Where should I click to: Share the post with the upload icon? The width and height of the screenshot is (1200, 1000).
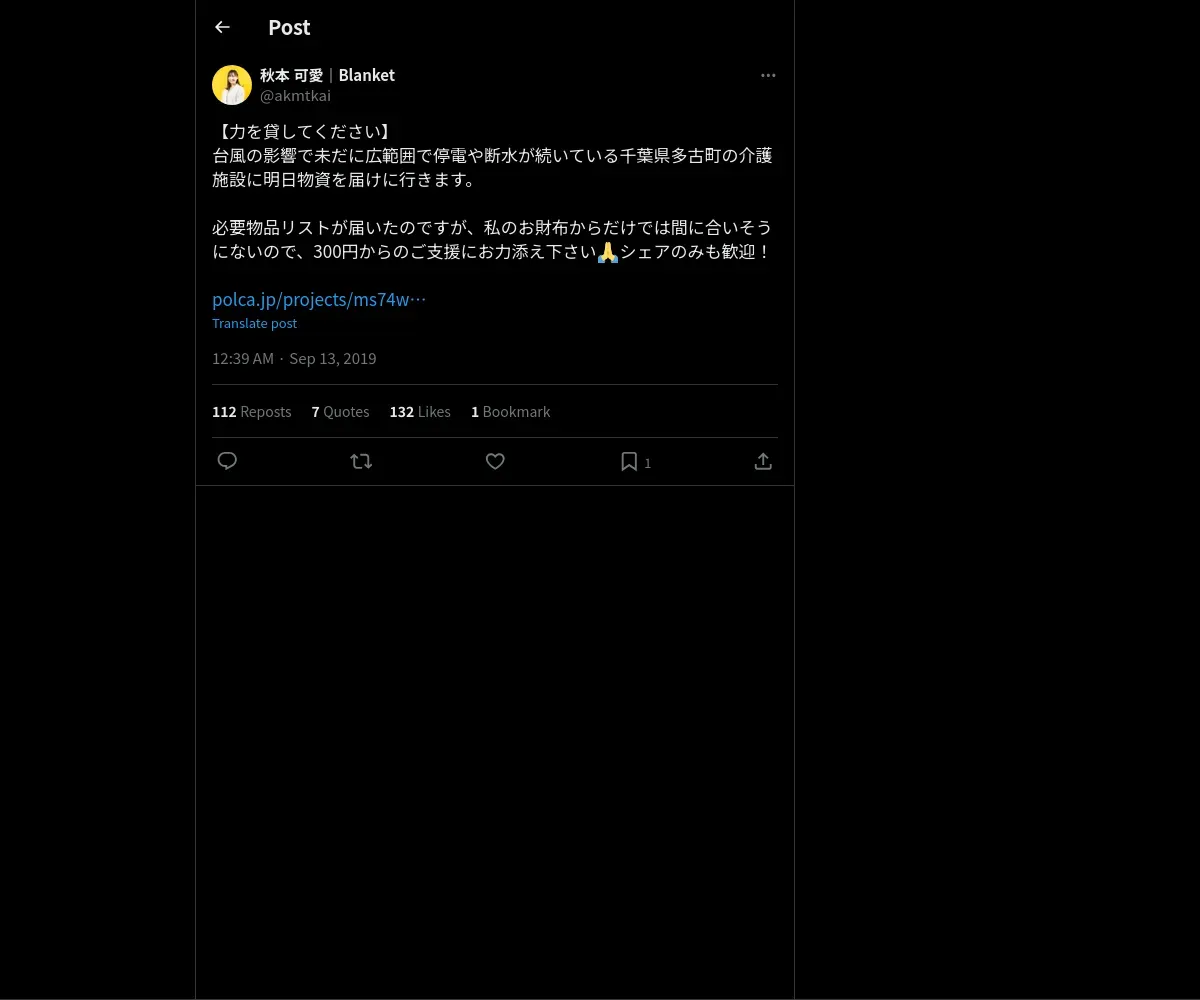click(x=763, y=461)
